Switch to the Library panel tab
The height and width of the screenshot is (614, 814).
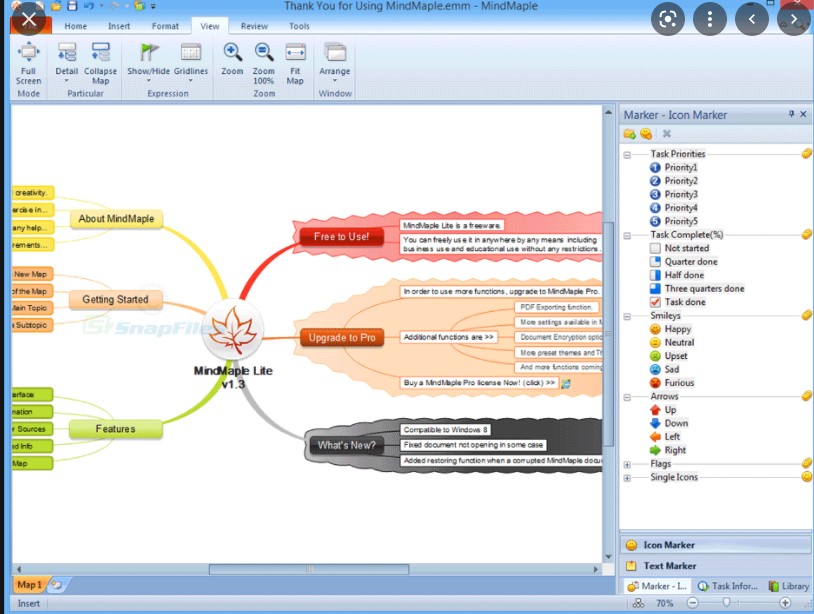789,586
